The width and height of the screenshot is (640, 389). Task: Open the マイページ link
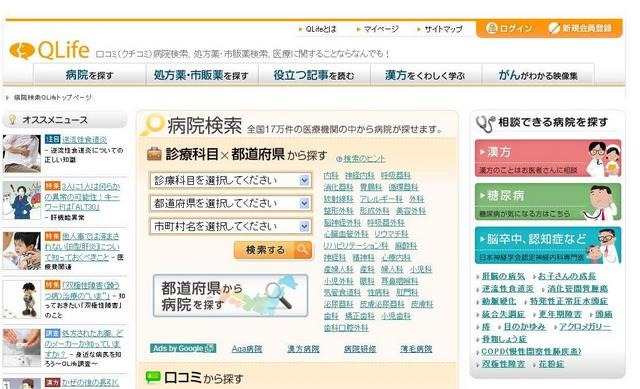pos(381,29)
